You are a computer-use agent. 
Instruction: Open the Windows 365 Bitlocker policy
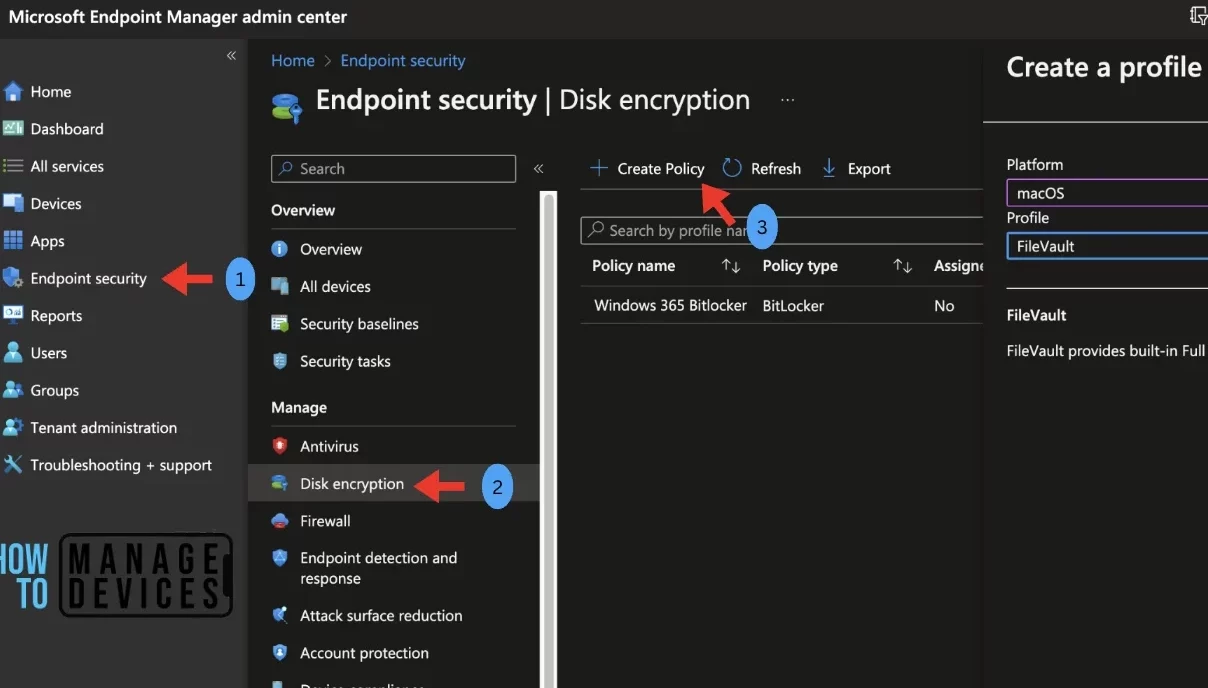click(x=670, y=306)
